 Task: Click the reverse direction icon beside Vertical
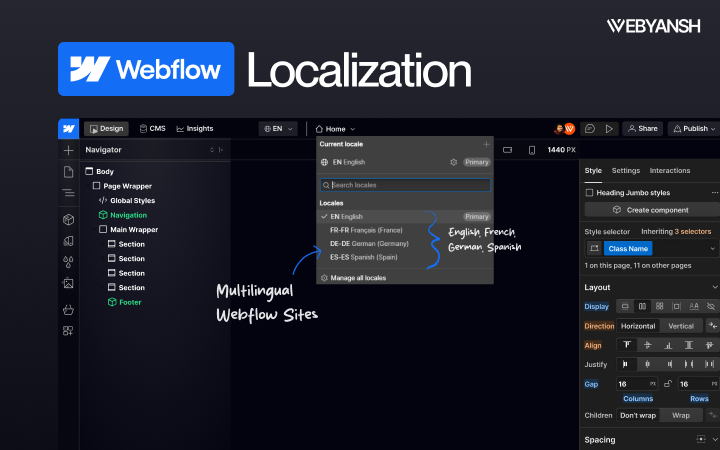pyautogui.click(x=713, y=326)
